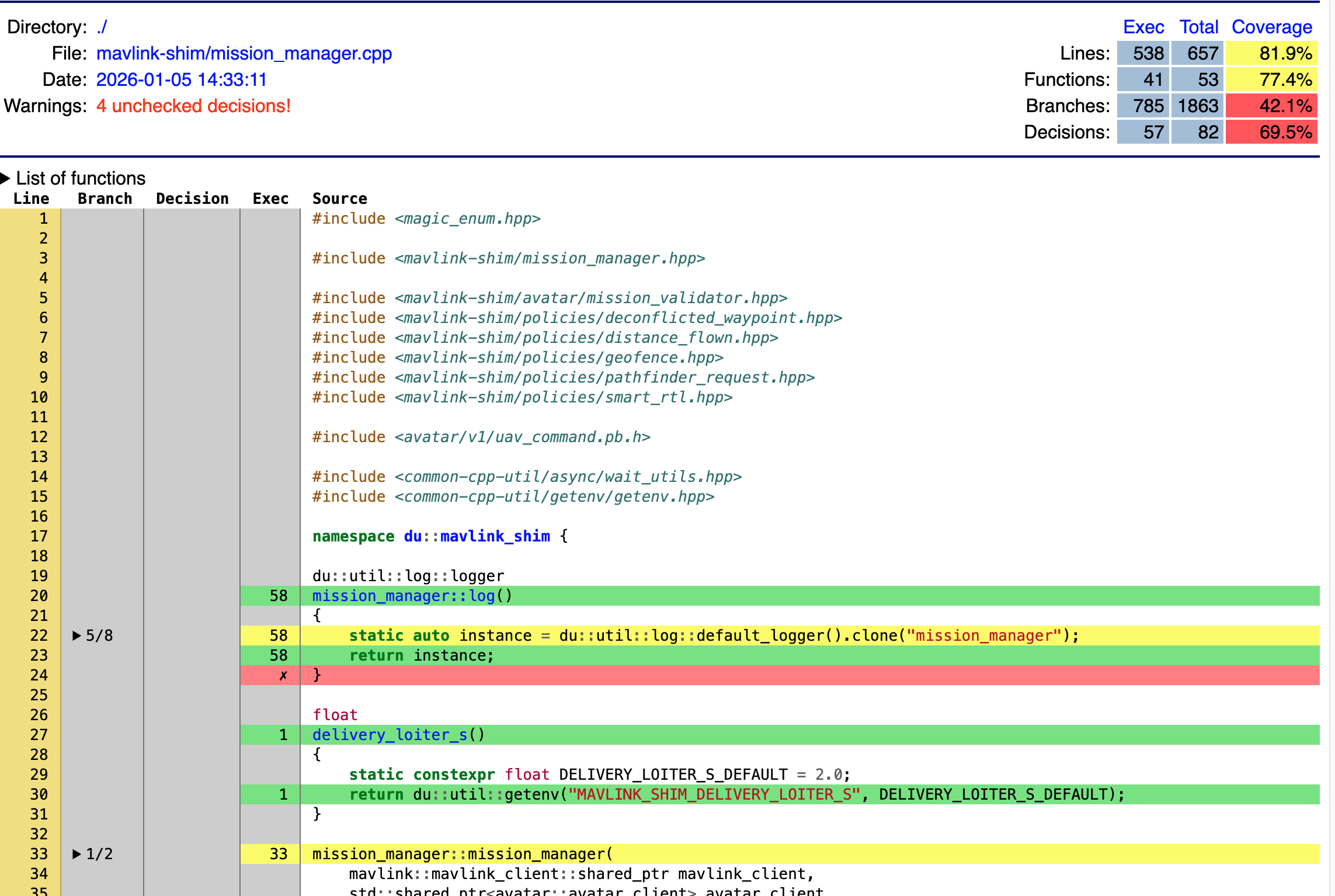The image size is (1335, 896).
Task: Click the Lines exec value 538
Action: pos(1143,53)
